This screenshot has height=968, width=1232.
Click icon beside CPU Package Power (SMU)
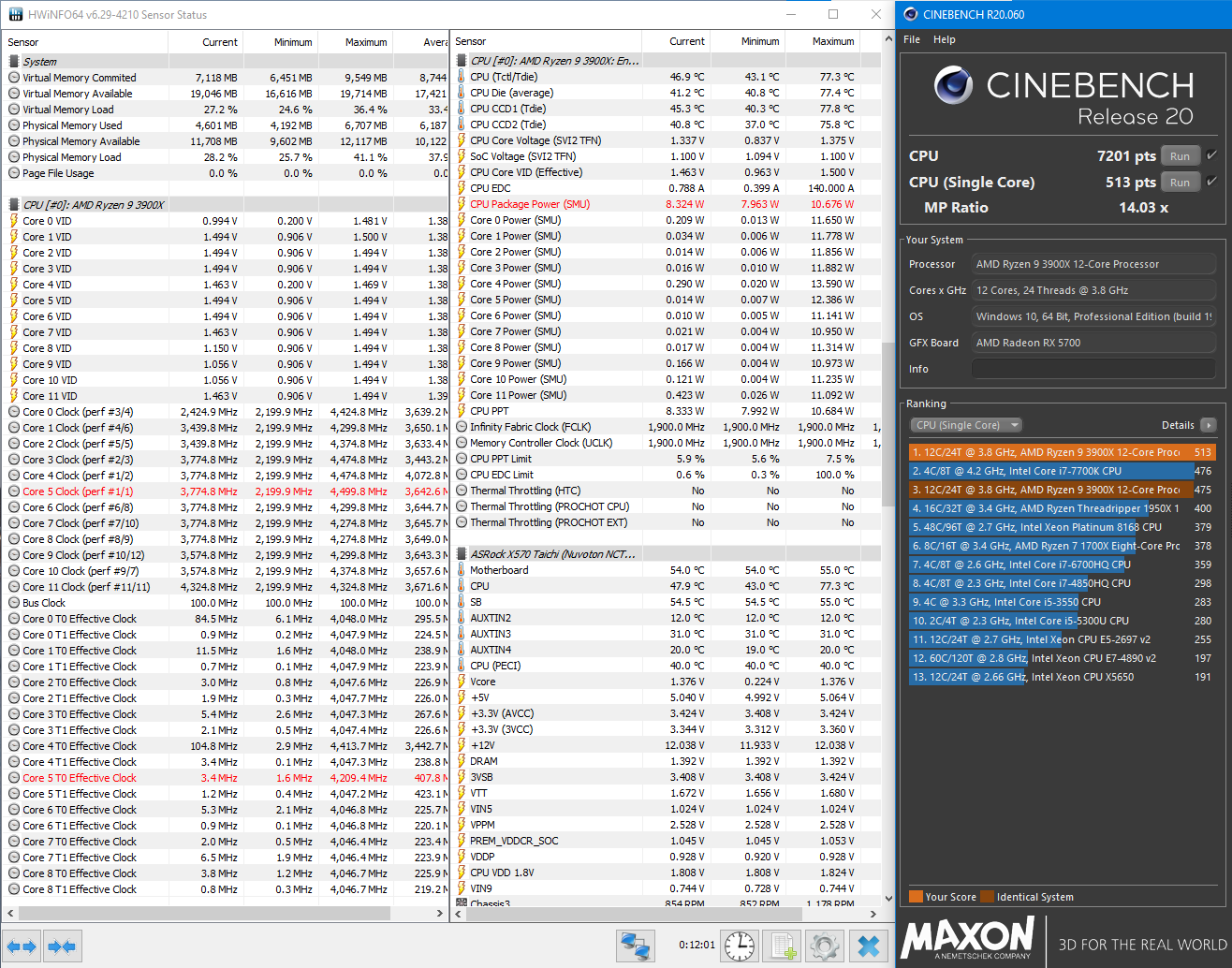pyautogui.click(x=462, y=204)
